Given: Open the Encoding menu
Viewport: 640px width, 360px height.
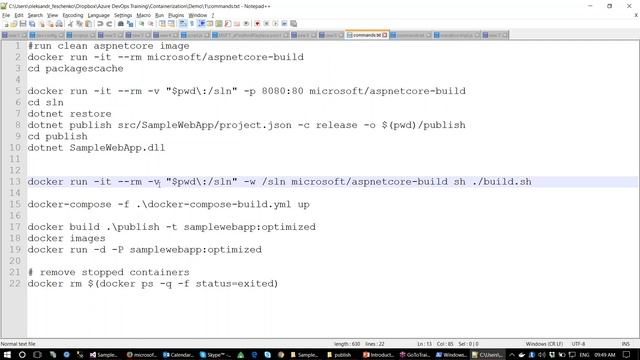Looking at the screenshot, I should [73, 15].
